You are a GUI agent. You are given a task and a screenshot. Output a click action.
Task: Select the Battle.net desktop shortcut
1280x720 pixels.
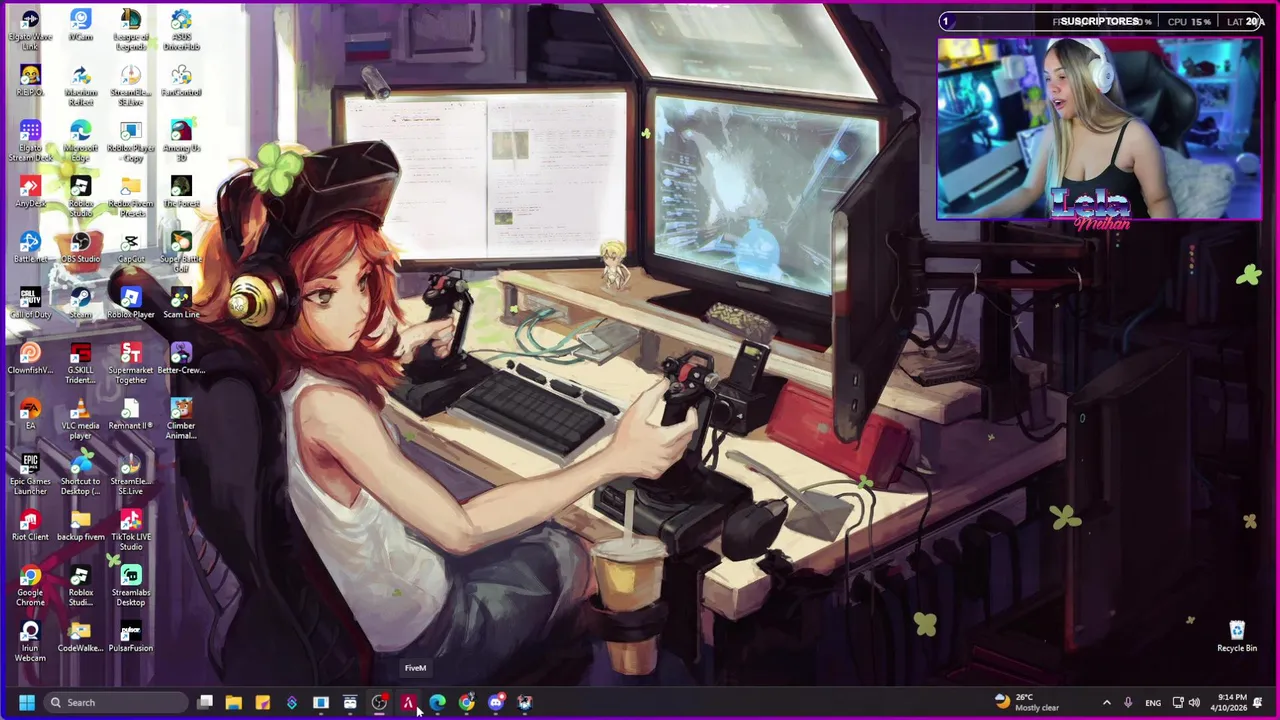click(x=30, y=248)
